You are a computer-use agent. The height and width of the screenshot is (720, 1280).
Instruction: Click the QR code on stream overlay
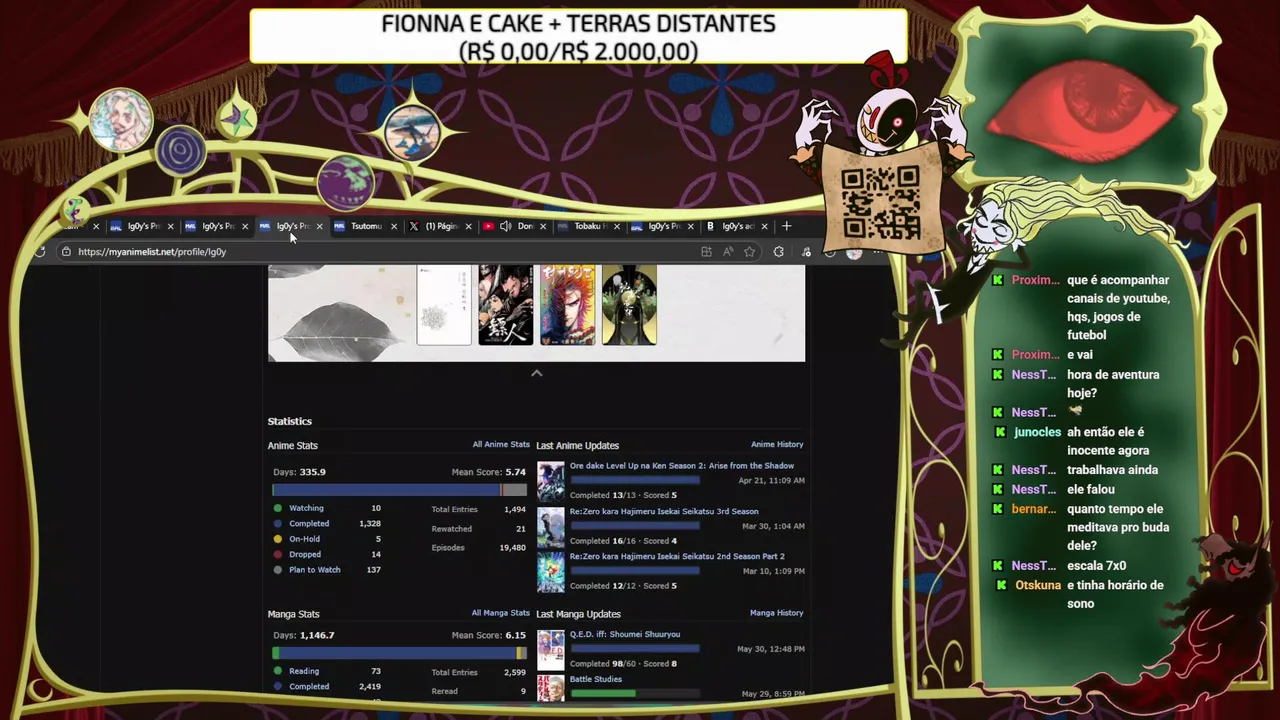pos(880,202)
